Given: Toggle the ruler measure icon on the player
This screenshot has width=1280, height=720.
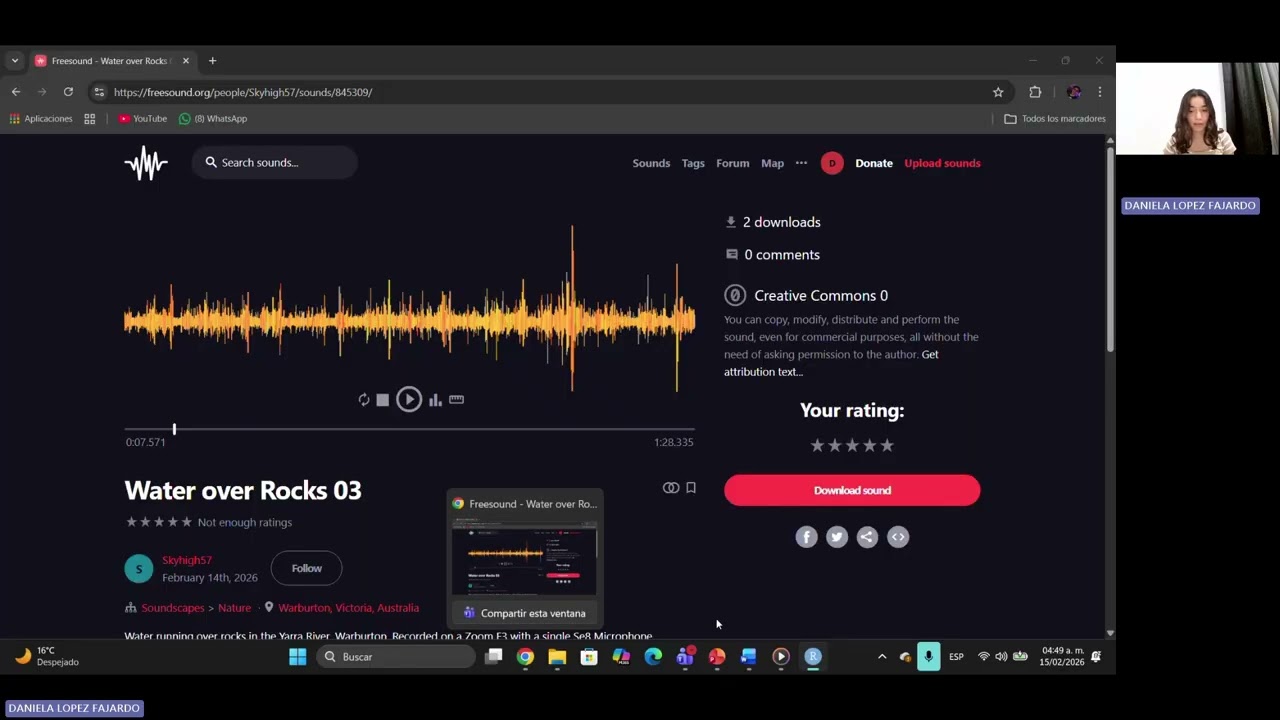Looking at the screenshot, I should click(x=456, y=399).
